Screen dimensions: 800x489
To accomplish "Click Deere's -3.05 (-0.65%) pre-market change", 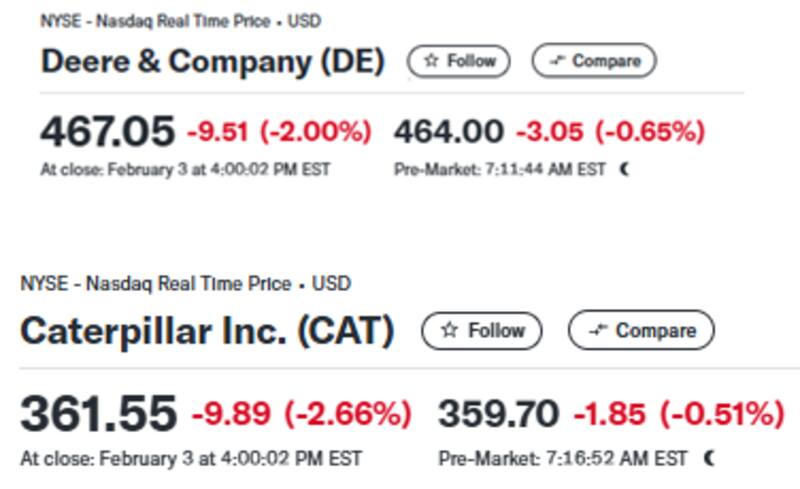I will [x=610, y=132].
